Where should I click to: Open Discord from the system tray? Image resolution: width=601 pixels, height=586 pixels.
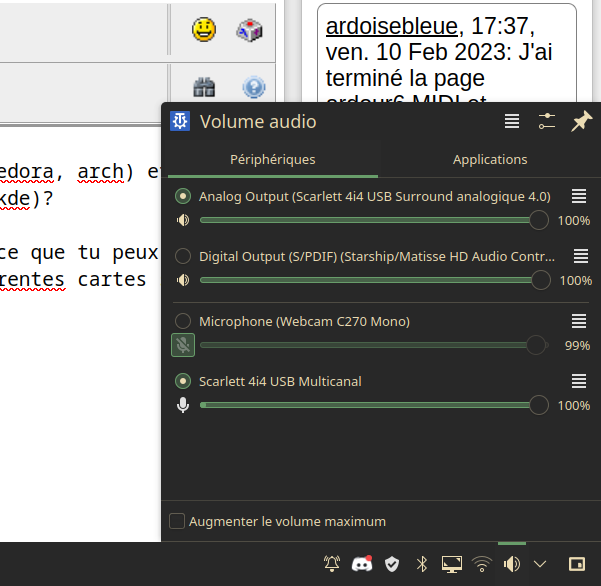(362, 564)
